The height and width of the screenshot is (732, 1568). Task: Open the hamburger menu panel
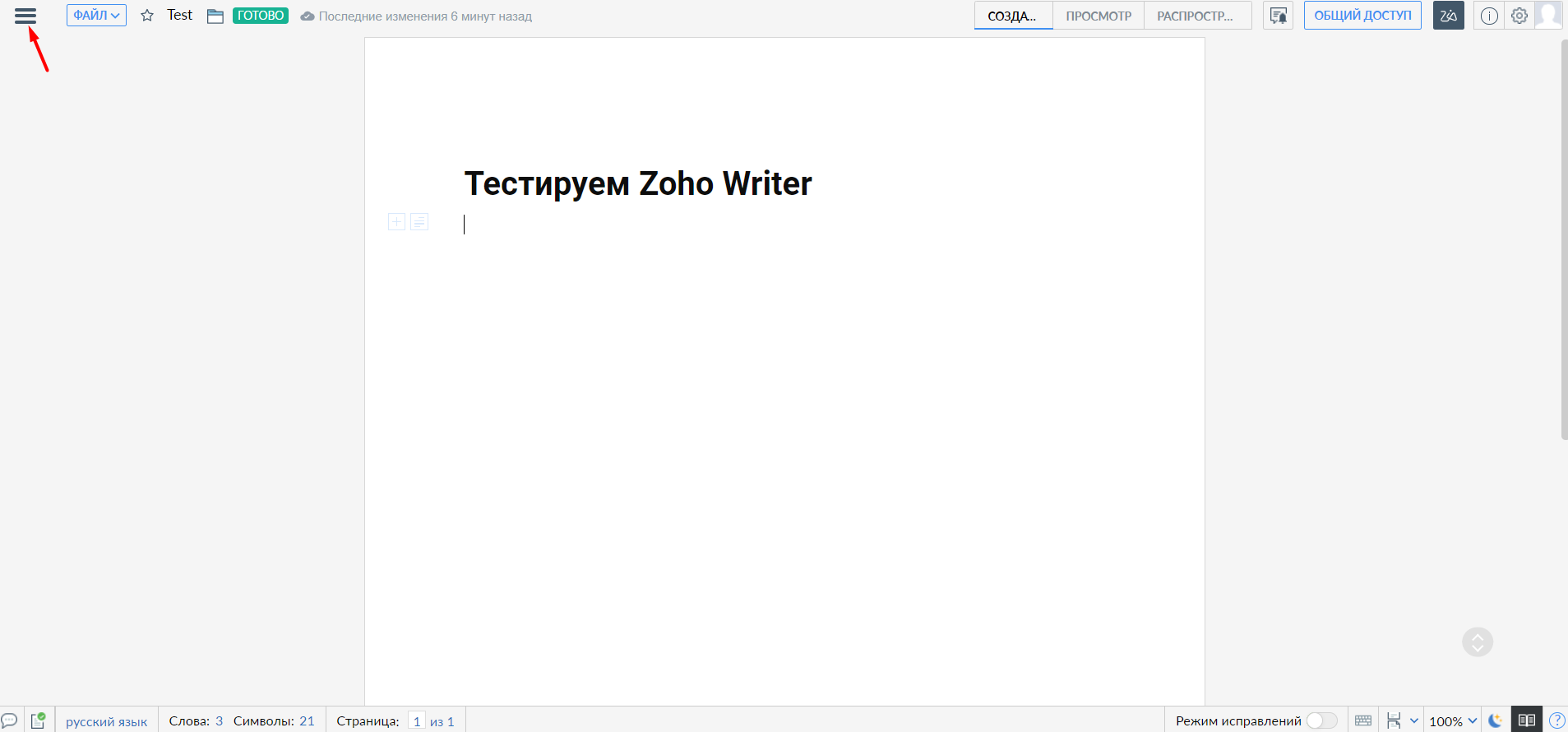pyautogui.click(x=25, y=16)
